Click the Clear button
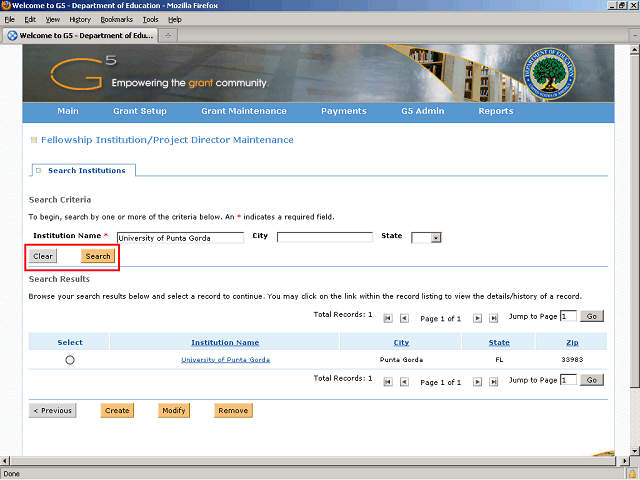The width and height of the screenshot is (640, 480). click(x=43, y=256)
